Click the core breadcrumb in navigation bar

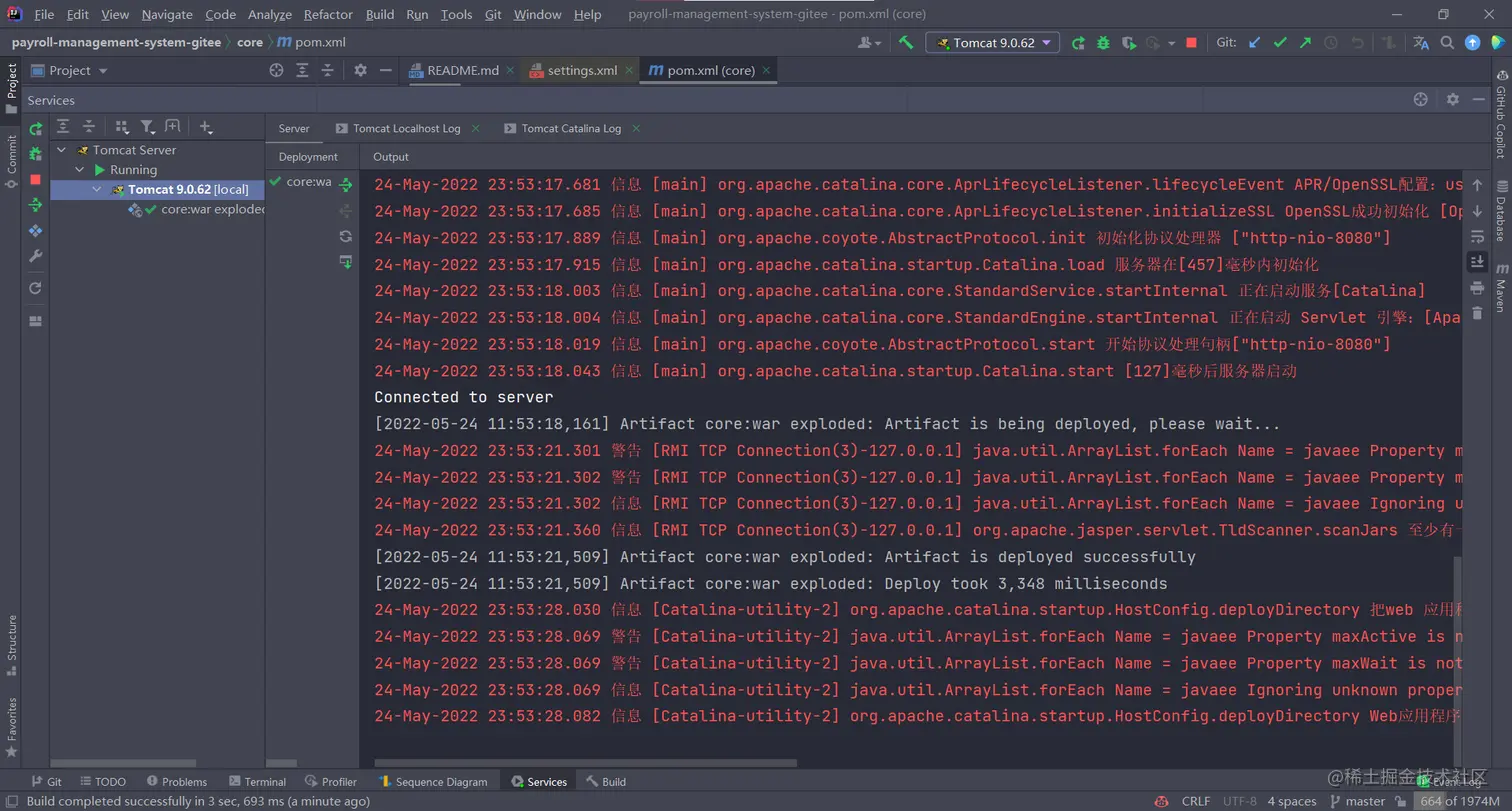(250, 43)
